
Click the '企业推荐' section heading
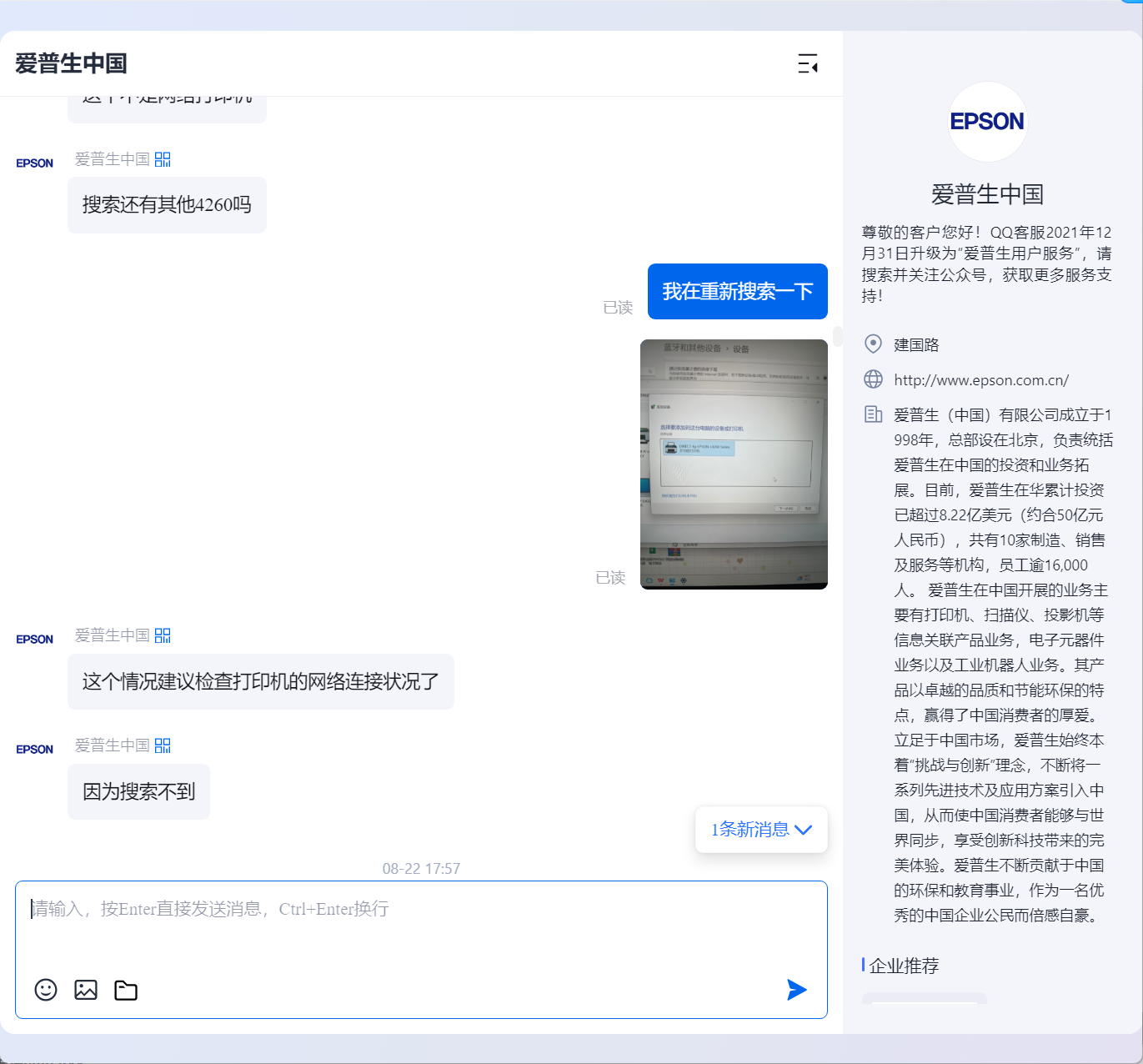pyautogui.click(x=904, y=966)
